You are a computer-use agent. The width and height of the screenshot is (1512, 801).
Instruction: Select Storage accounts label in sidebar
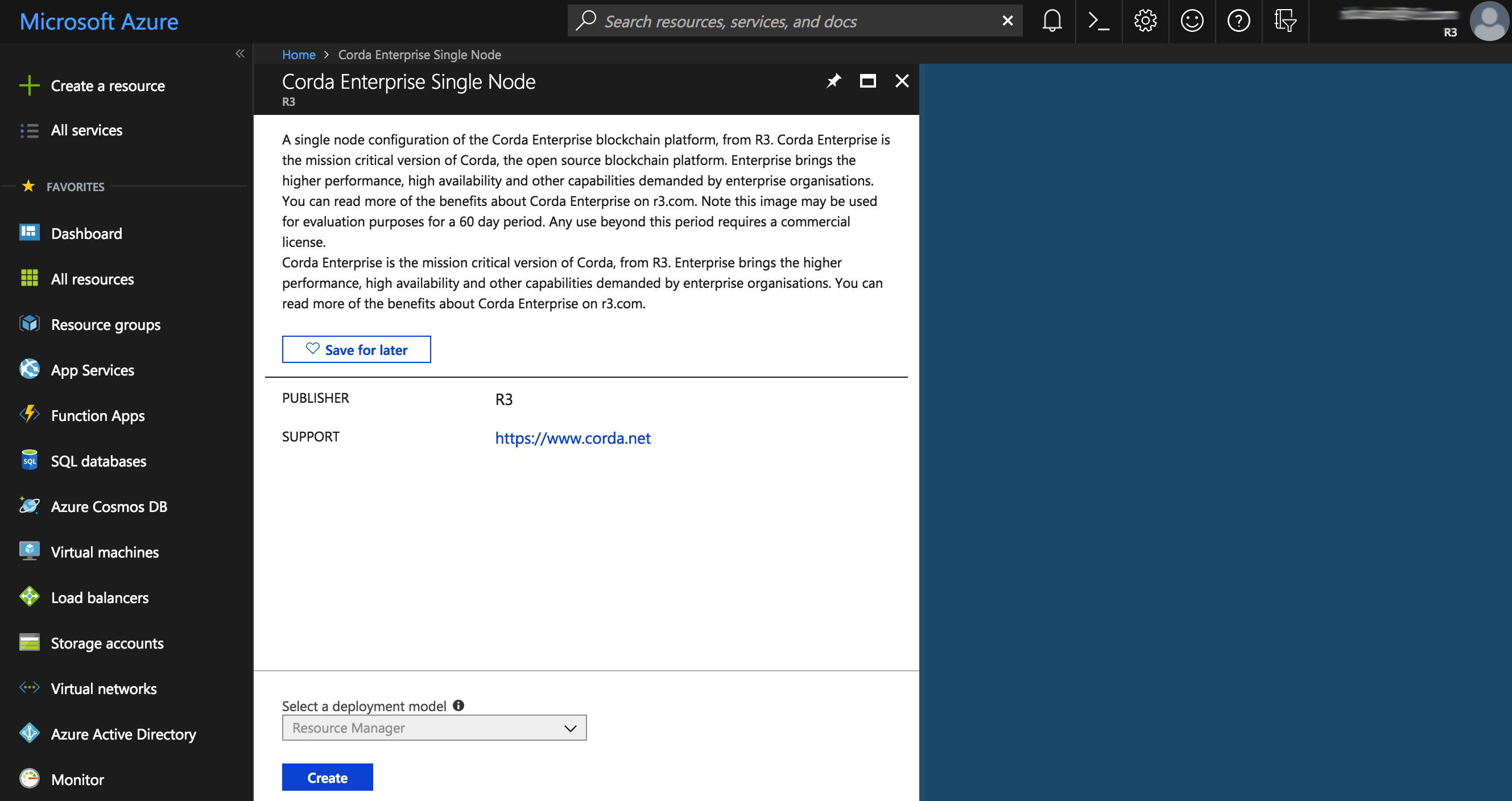108,643
